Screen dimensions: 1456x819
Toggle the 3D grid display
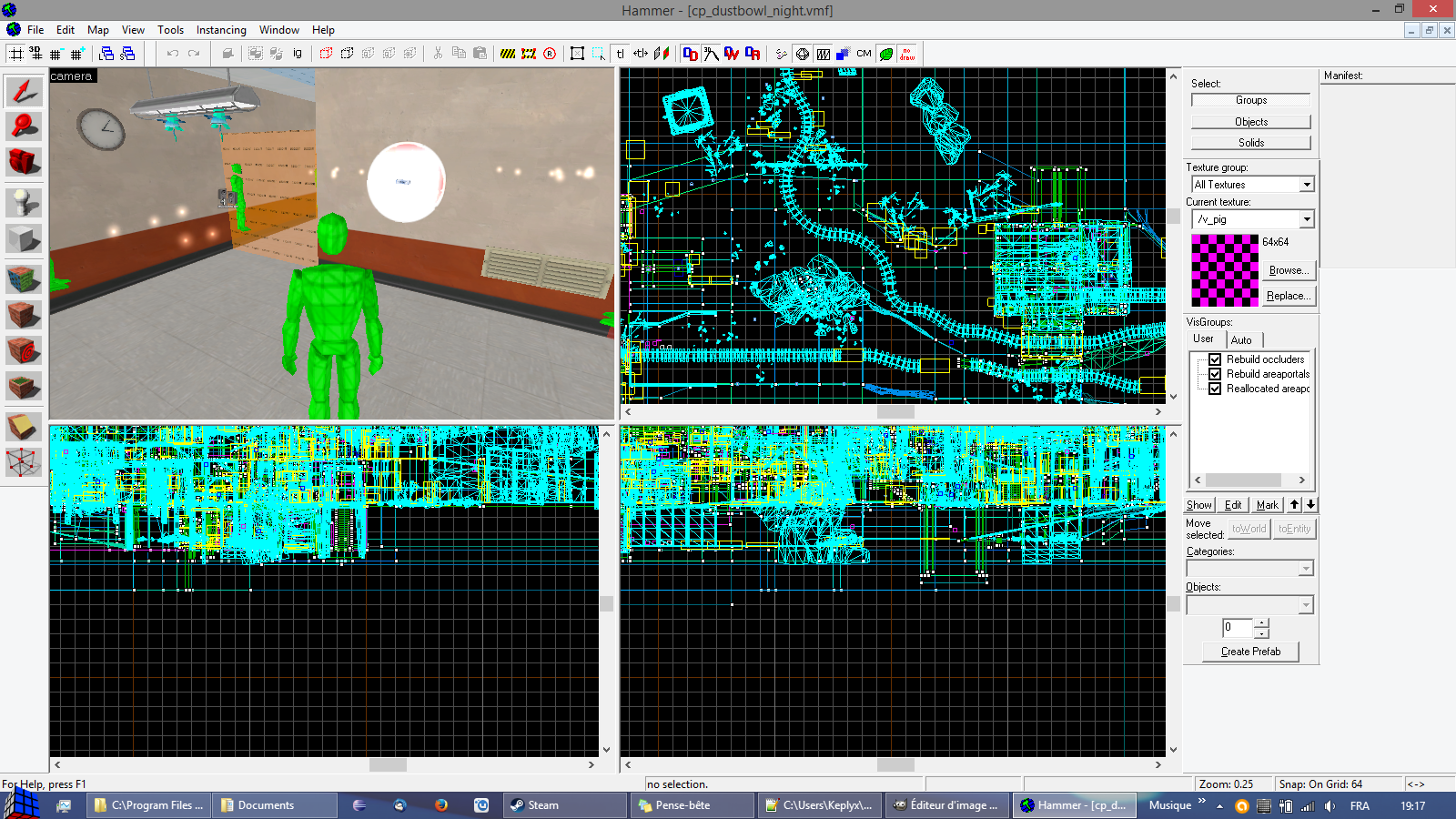point(36,54)
